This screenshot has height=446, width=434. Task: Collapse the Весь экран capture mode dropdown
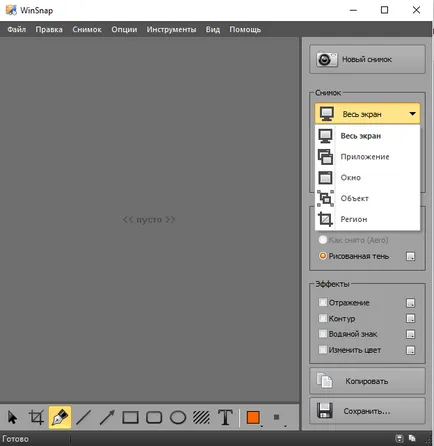click(x=367, y=114)
